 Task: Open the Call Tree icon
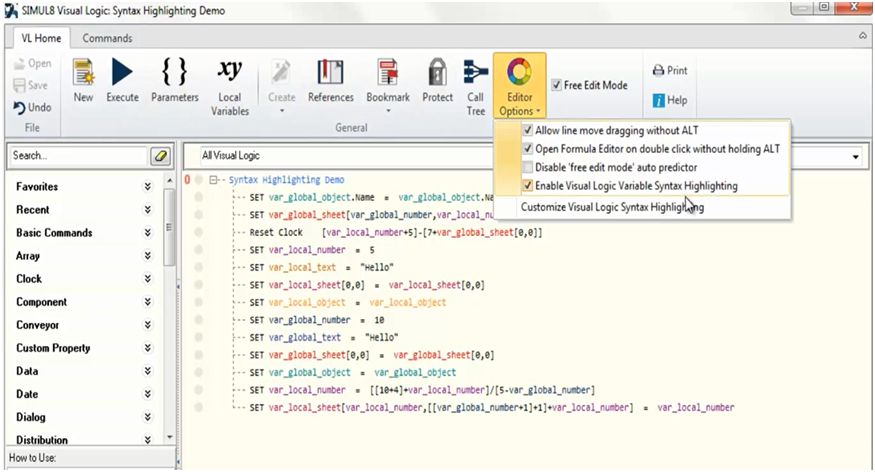475,72
